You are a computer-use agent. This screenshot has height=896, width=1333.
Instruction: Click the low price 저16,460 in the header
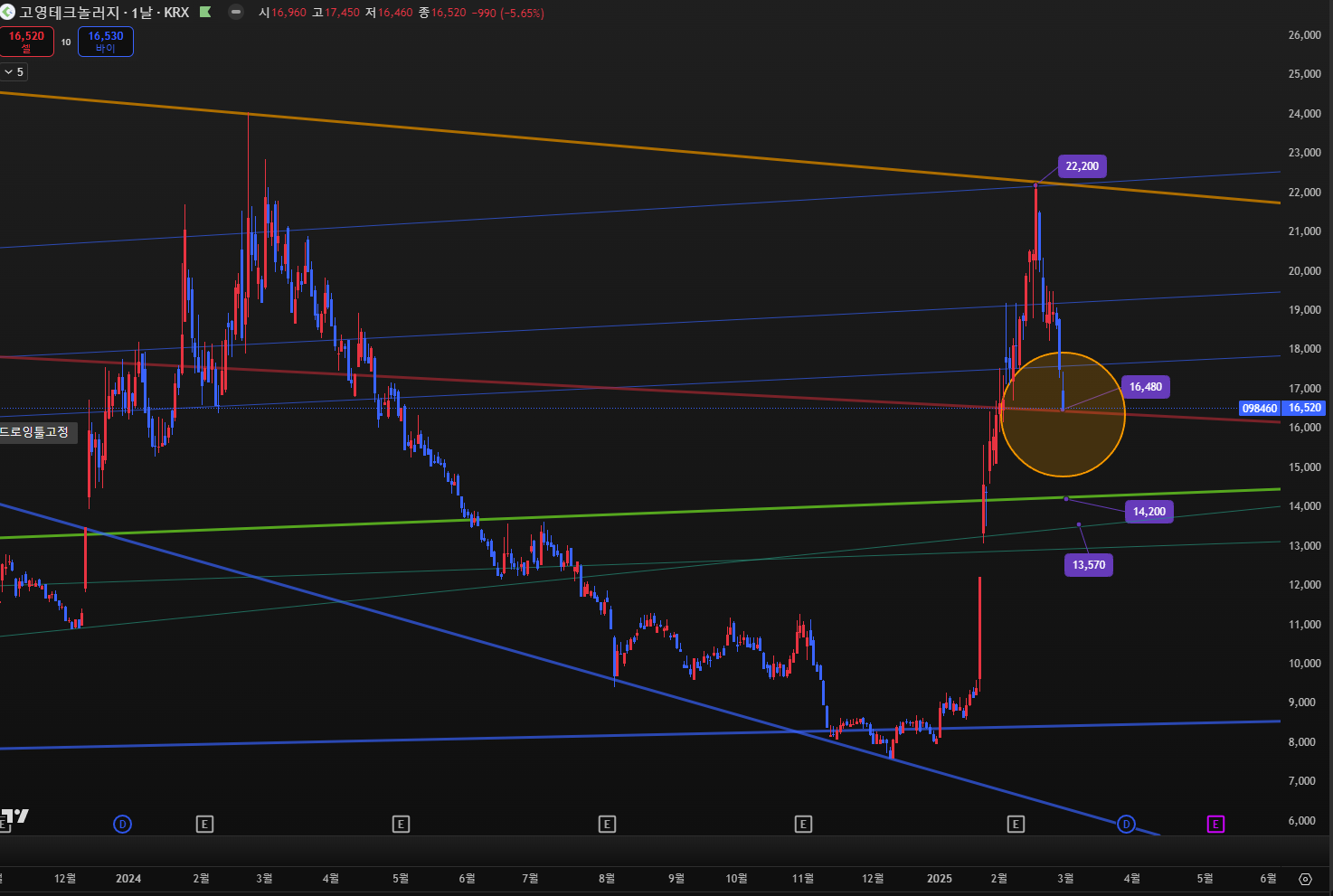click(389, 13)
